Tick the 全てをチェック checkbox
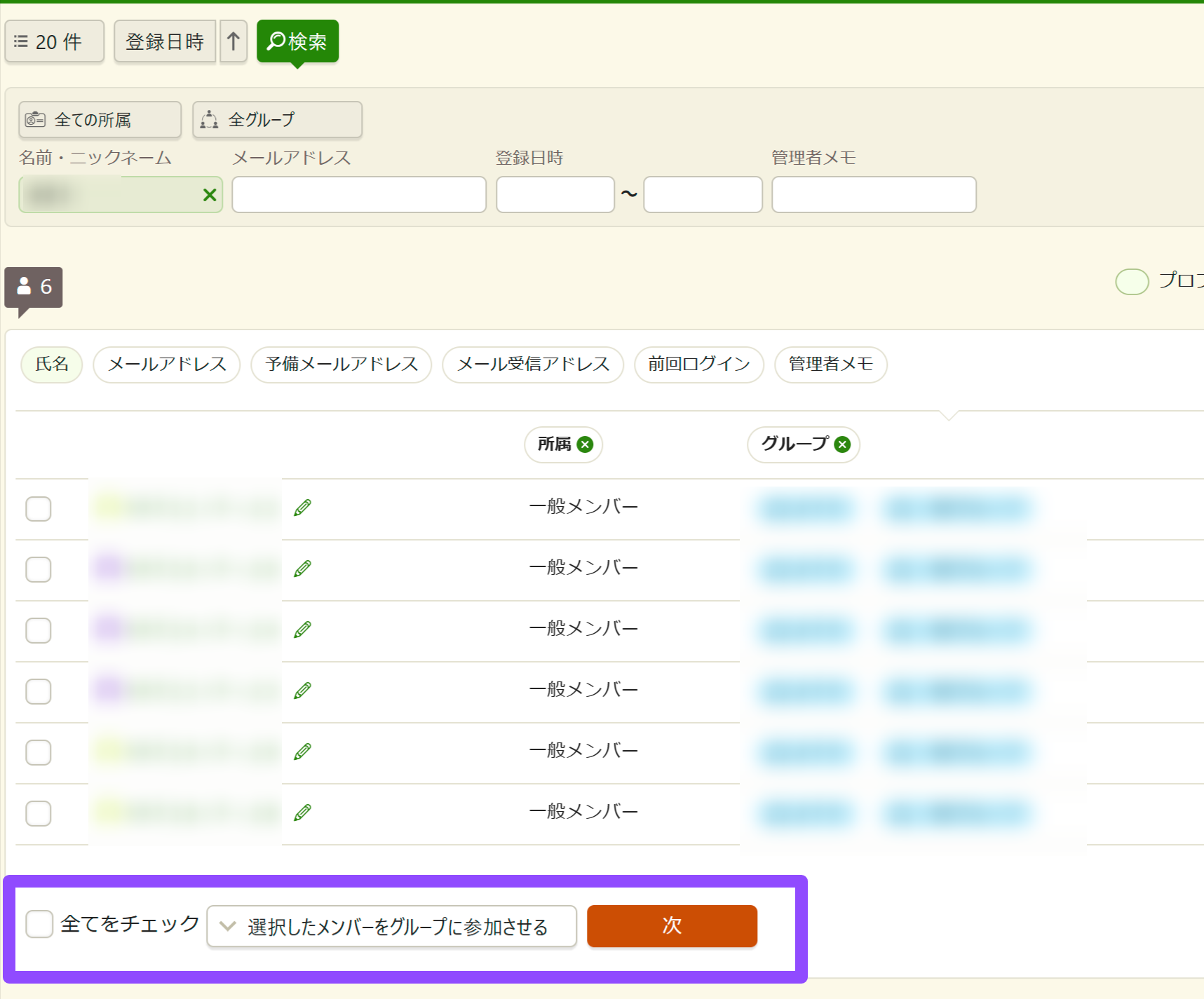Image resolution: width=1204 pixels, height=999 pixels. tap(39, 924)
